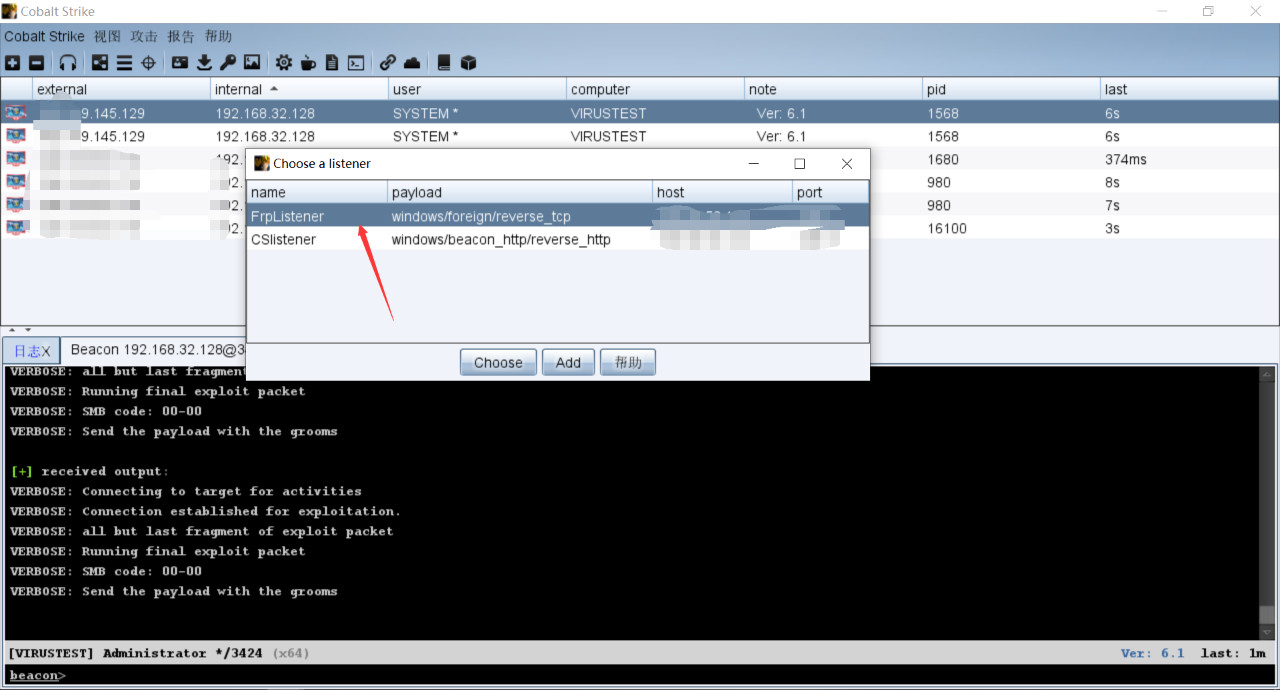1280x690 pixels.
Task: Click the host column header in listener dialog
Action: point(722,192)
